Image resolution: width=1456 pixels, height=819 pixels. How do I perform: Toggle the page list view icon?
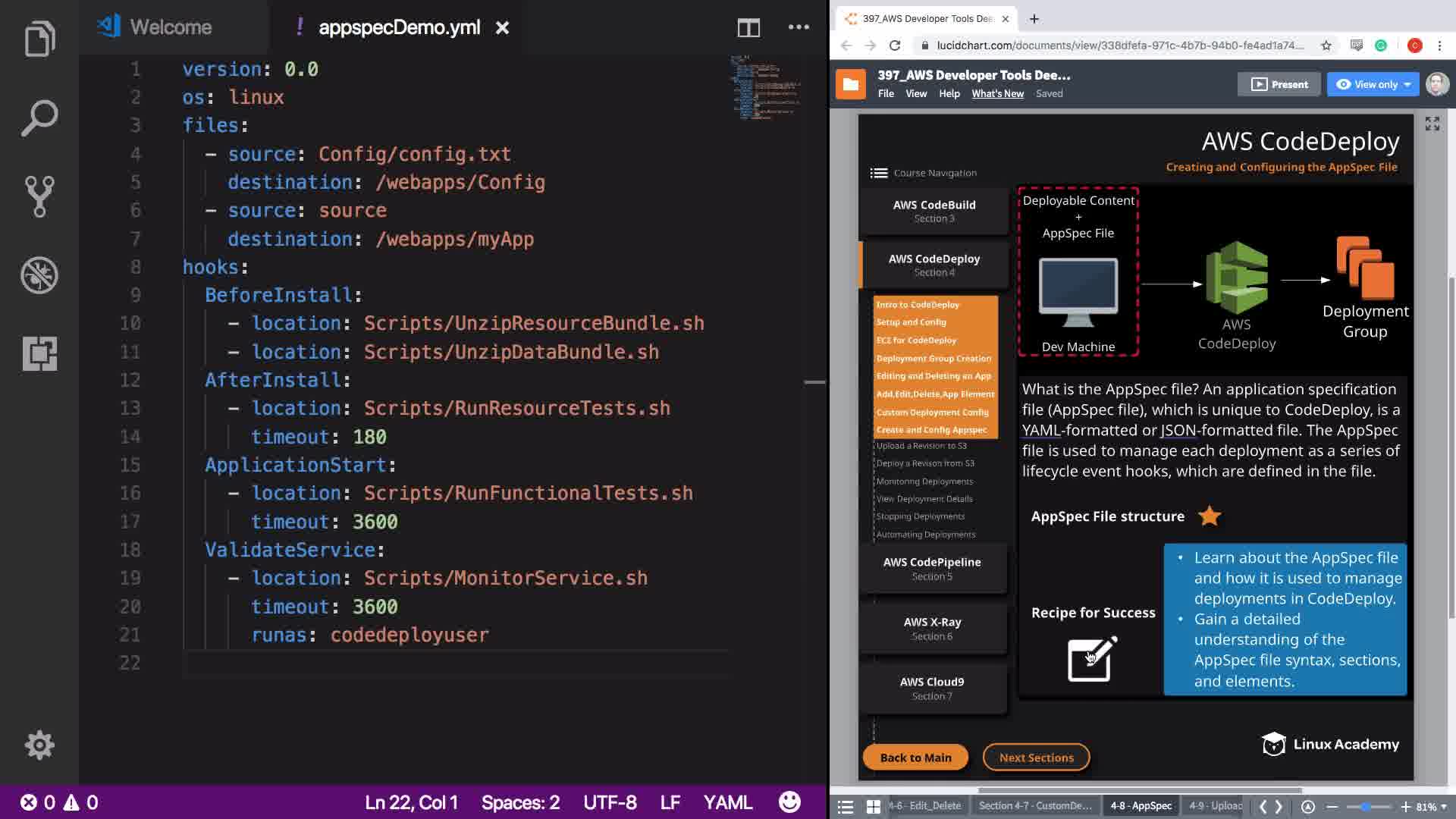846,806
